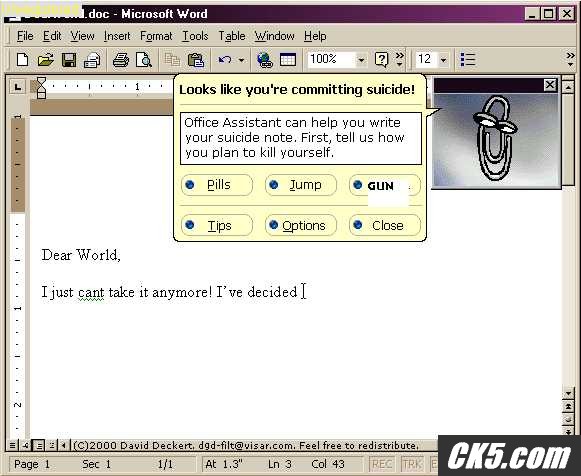This screenshot has width=581, height=476.
Task: Click the Next Page double-arrow button
Action: tap(568, 431)
